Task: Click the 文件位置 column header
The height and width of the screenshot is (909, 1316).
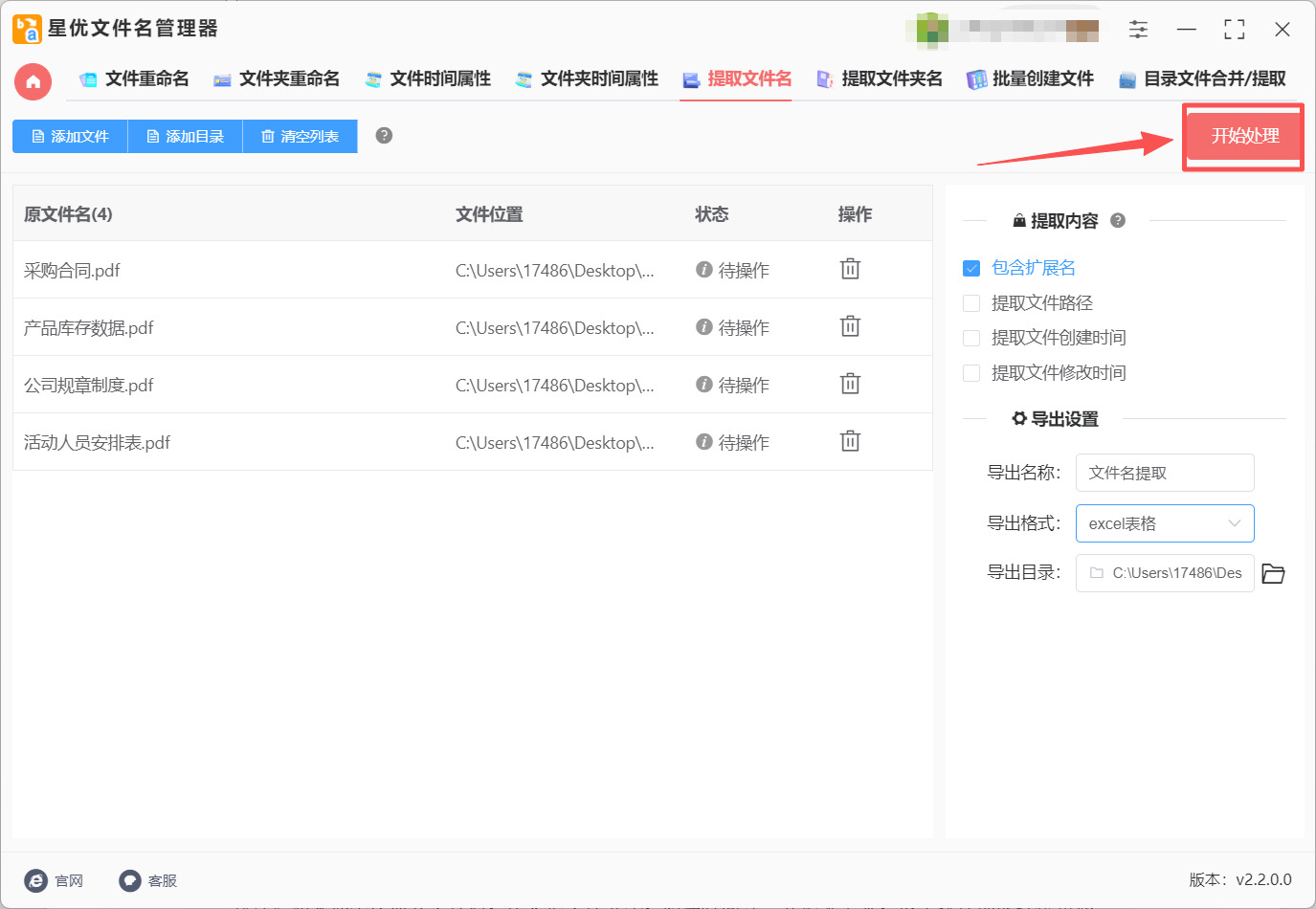Action: coord(489,214)
